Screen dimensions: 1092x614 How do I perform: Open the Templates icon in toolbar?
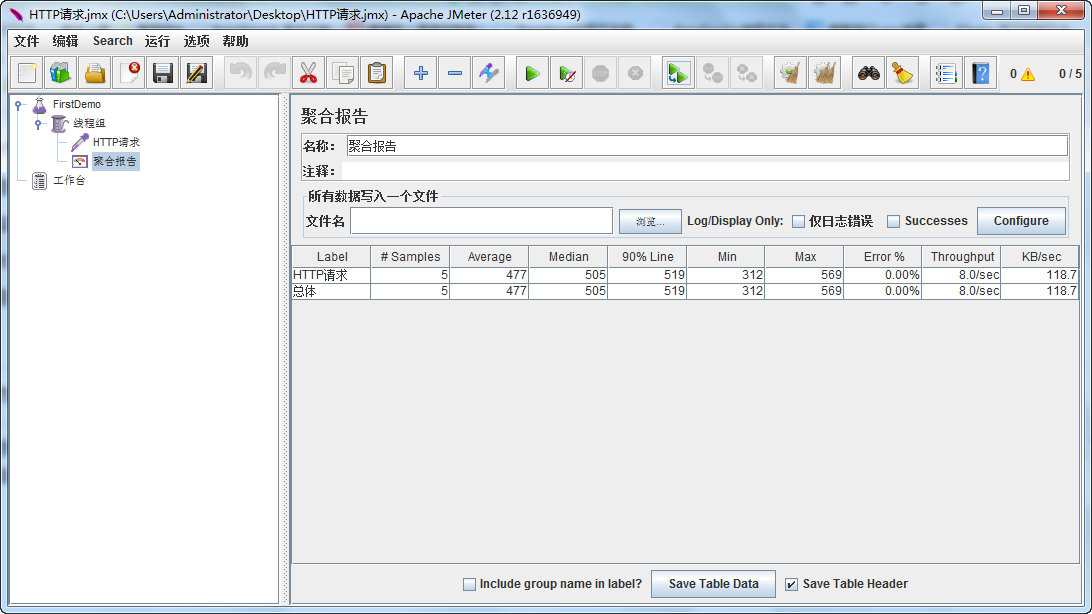pos(61,73)
